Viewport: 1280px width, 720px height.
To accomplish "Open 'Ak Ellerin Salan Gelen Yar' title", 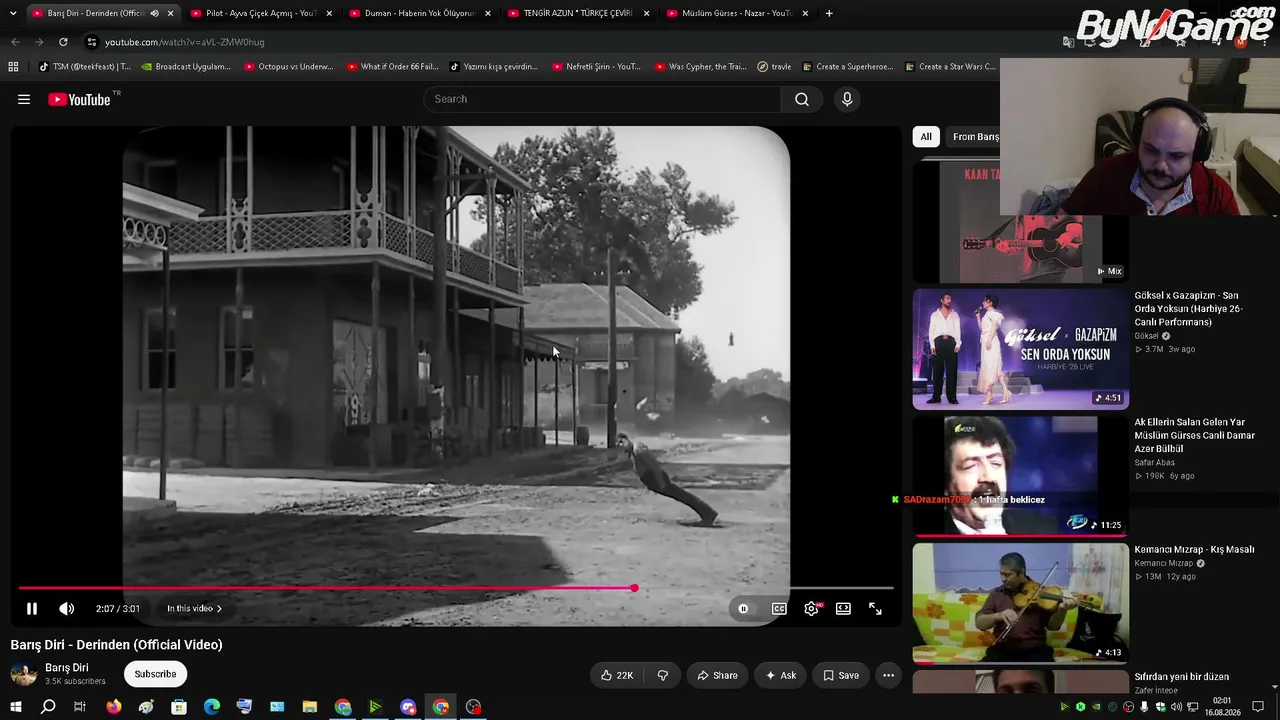I will point(1194,435).
